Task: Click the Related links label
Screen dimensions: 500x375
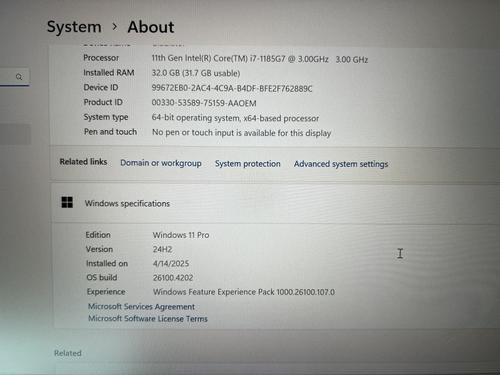Action: click(x=83, y=162)
